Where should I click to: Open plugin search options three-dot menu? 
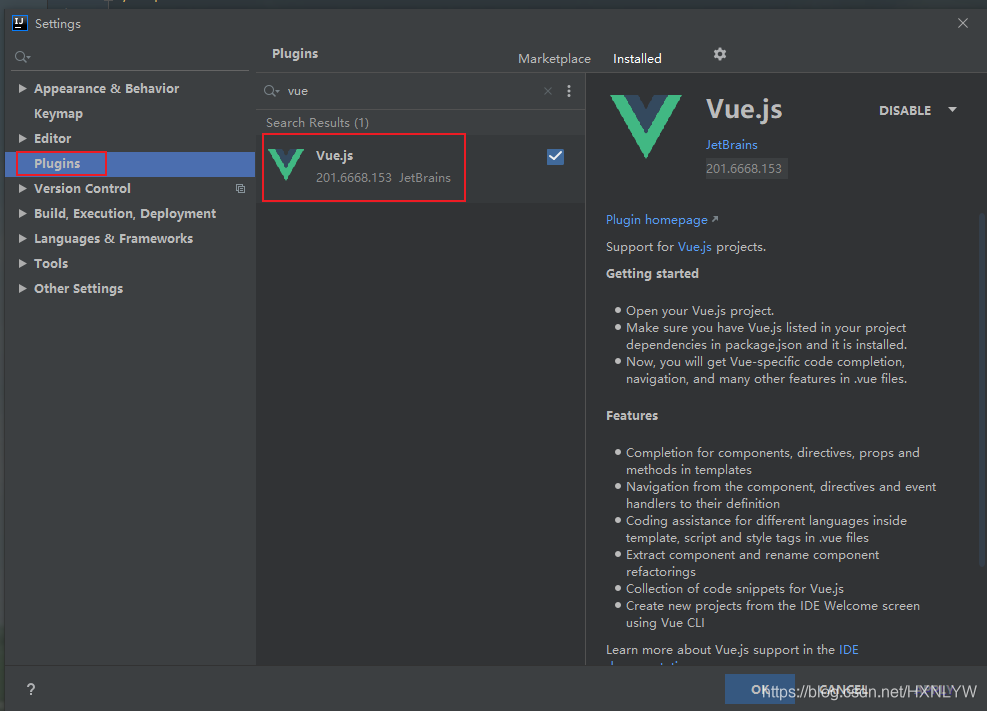click(568, 91)
